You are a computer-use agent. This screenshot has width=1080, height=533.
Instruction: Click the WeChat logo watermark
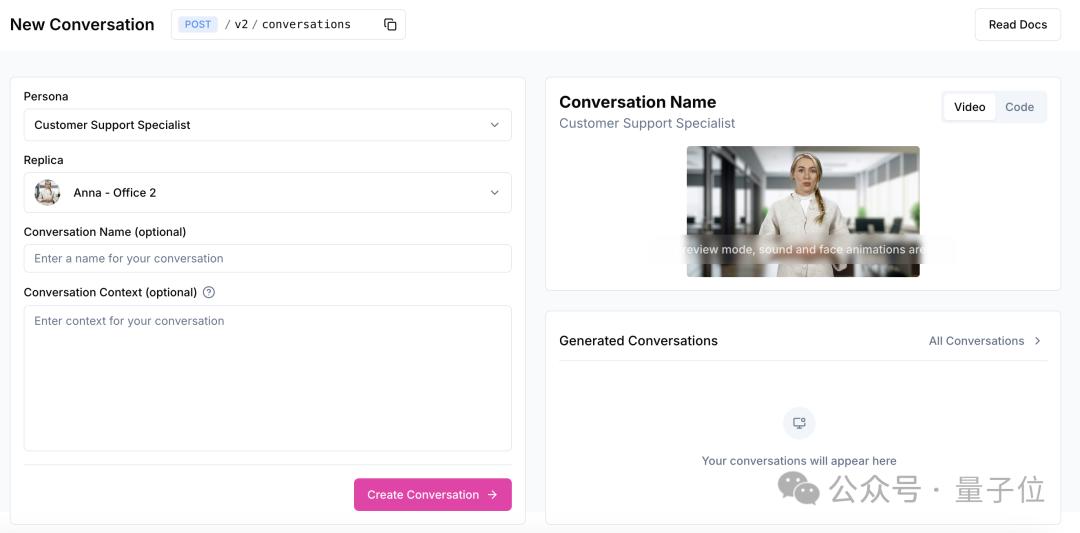tap(799, 489)
